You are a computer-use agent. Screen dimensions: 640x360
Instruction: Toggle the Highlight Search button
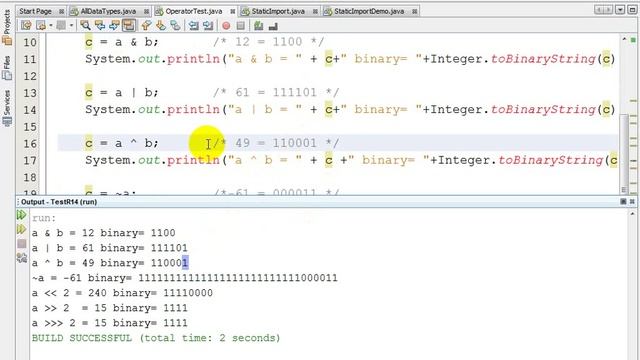pyautogui.click(x=129, y=26)
